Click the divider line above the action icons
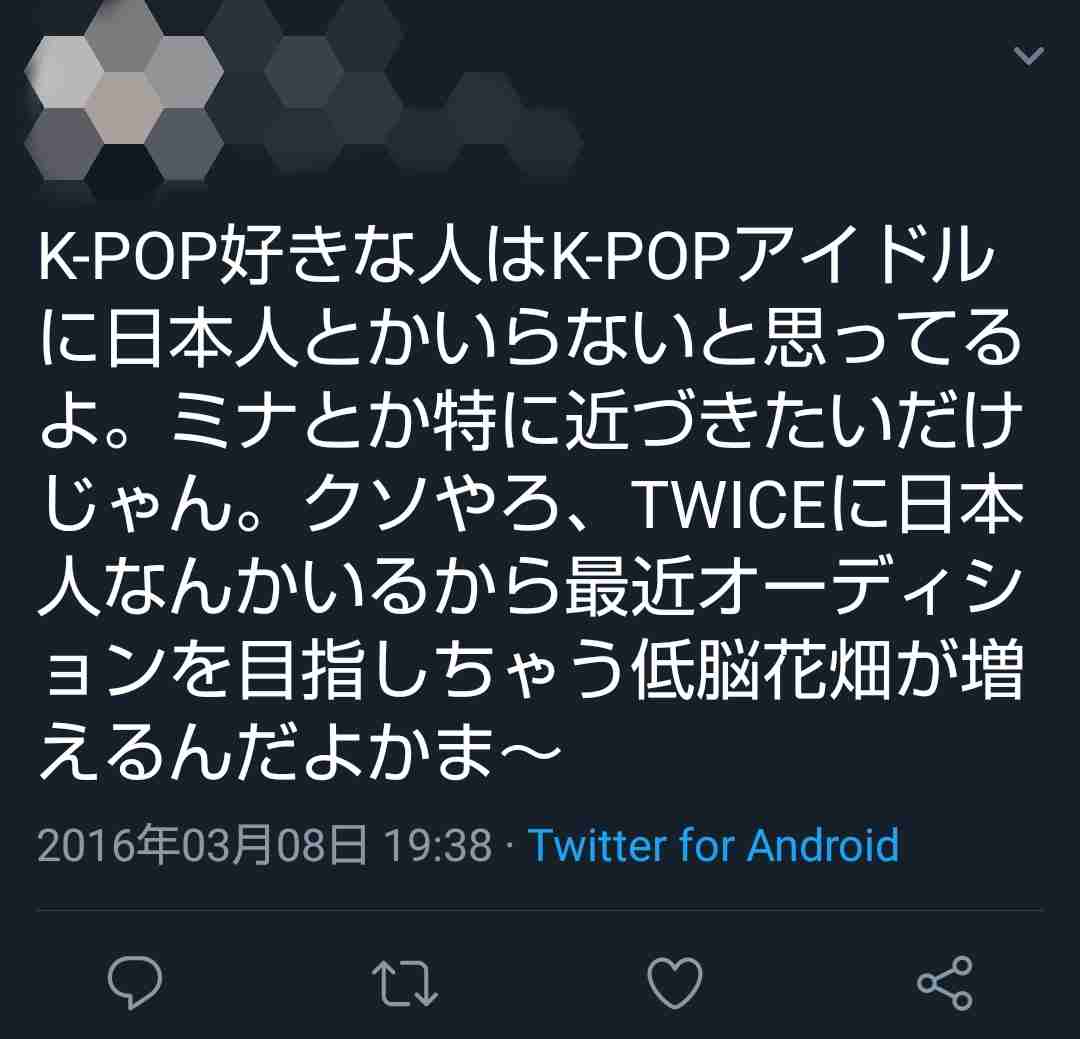The image size is (1080, 1039). (540, 909)
